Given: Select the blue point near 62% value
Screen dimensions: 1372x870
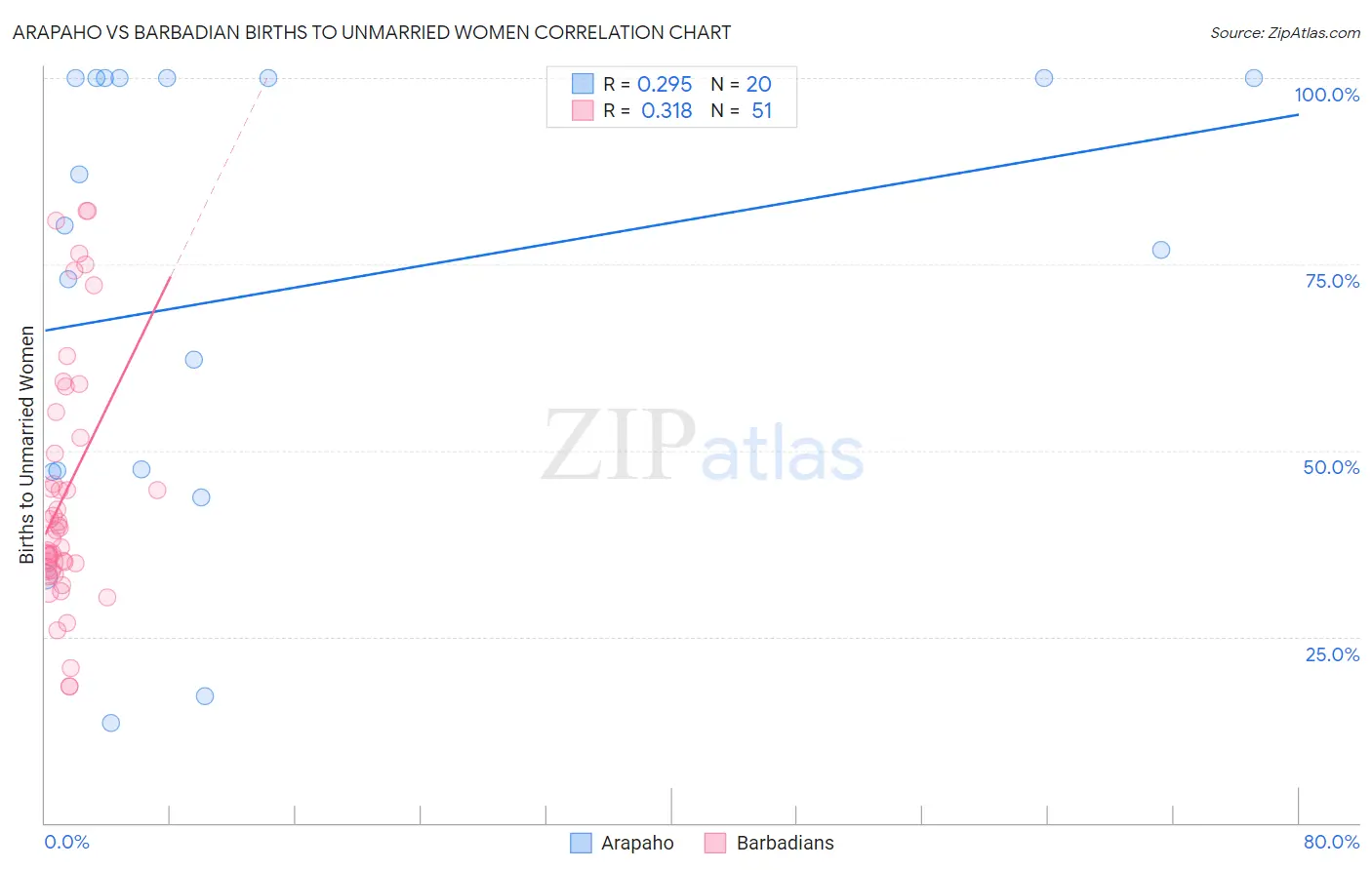Looking at the screenshot, I should pos(194,360).
